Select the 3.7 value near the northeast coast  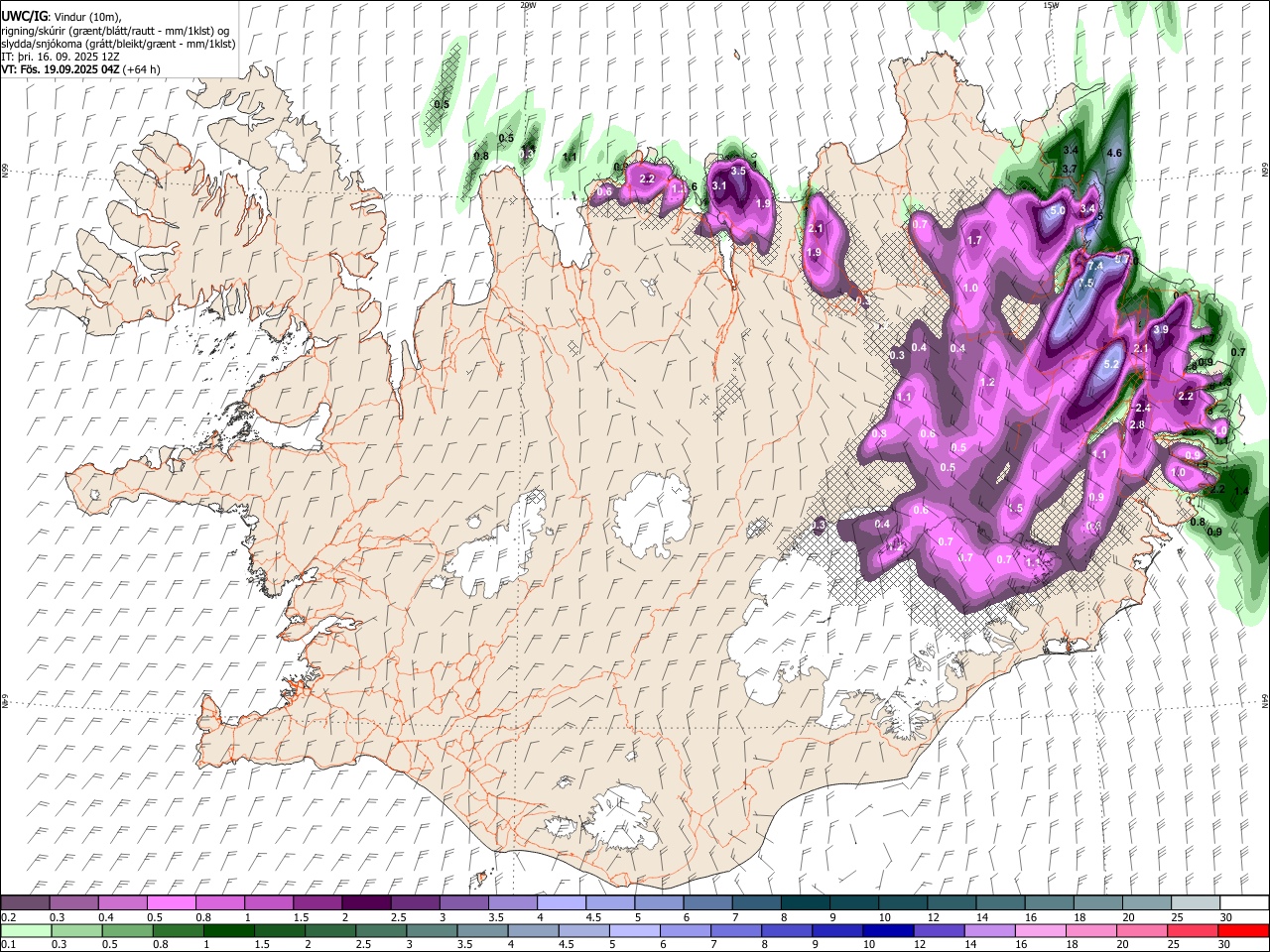1070,170
